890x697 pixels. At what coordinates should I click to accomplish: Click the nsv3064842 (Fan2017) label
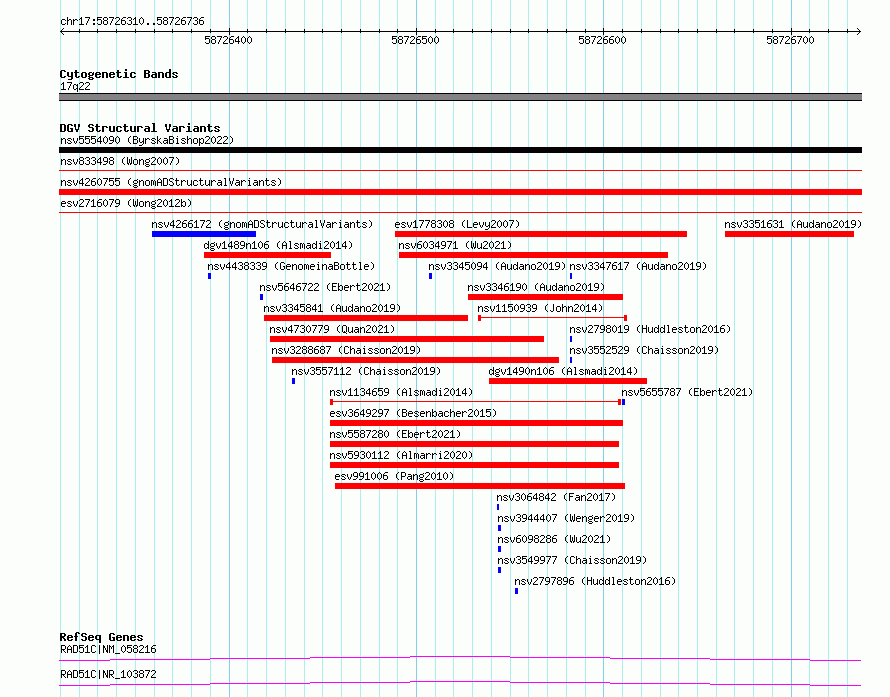pos(556,497)
